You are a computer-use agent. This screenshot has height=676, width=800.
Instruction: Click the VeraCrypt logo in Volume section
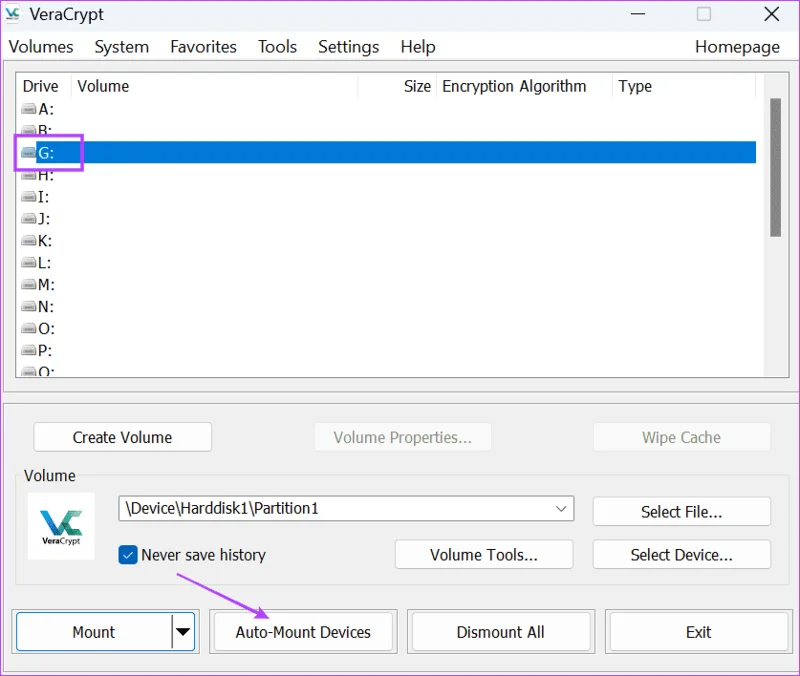pos(61,526)
